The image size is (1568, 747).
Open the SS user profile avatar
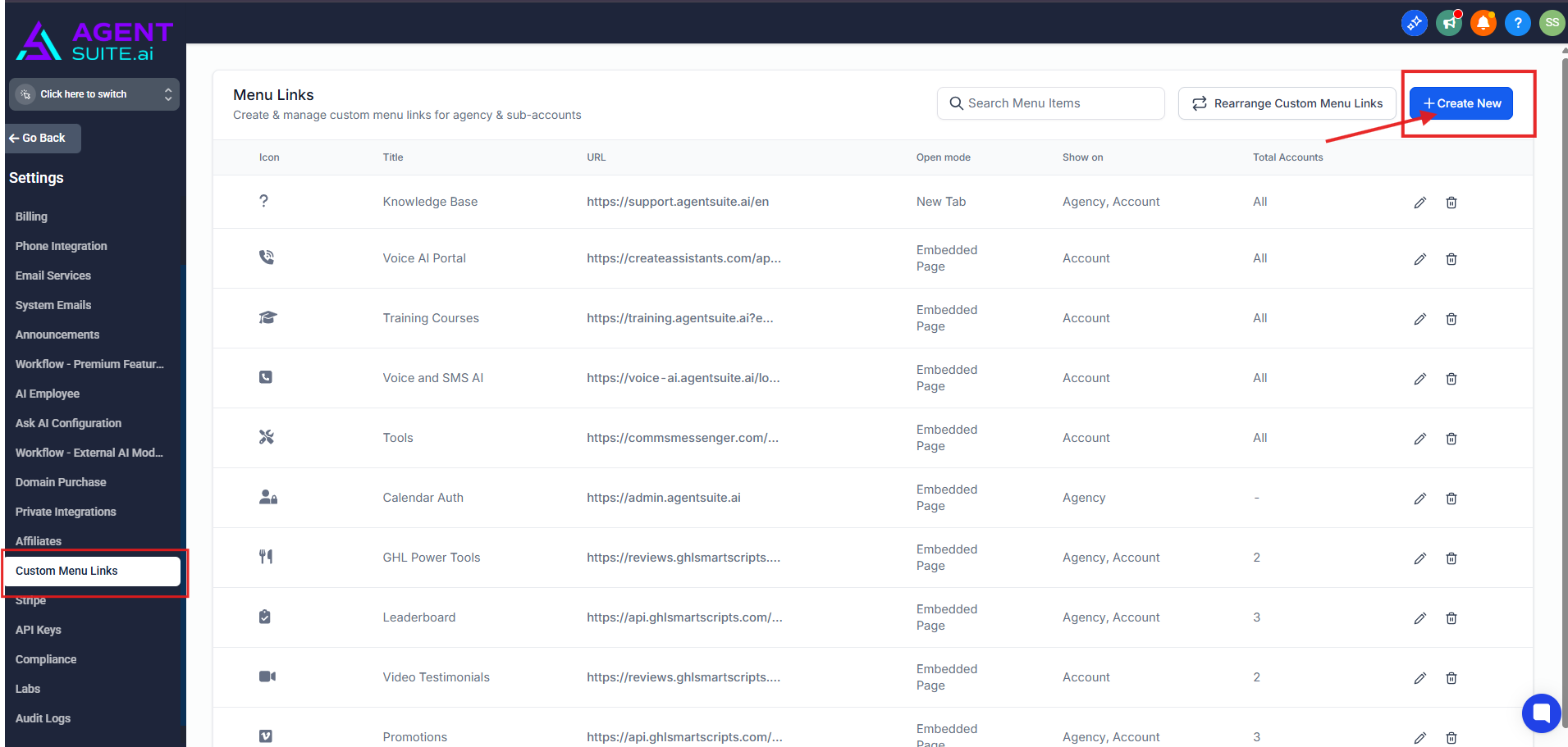[x=1552, y=23]
